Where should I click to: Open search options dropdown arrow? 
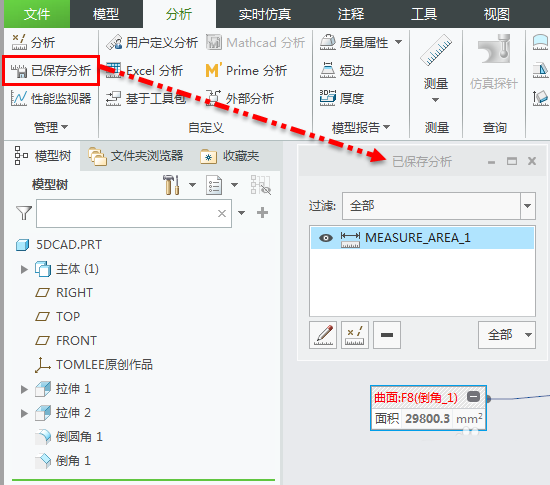tap(241, 213)
